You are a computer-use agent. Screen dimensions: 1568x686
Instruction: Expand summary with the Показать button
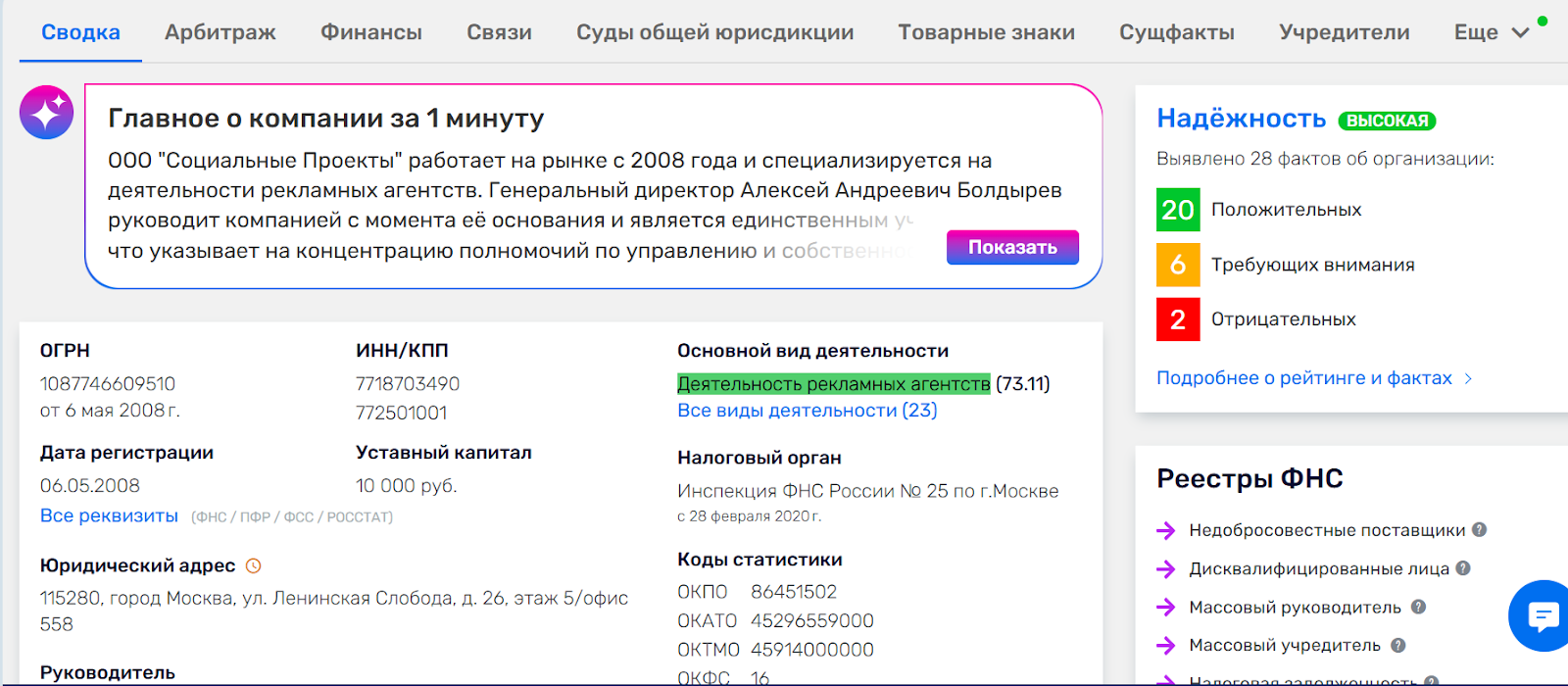pos(1012,247)
